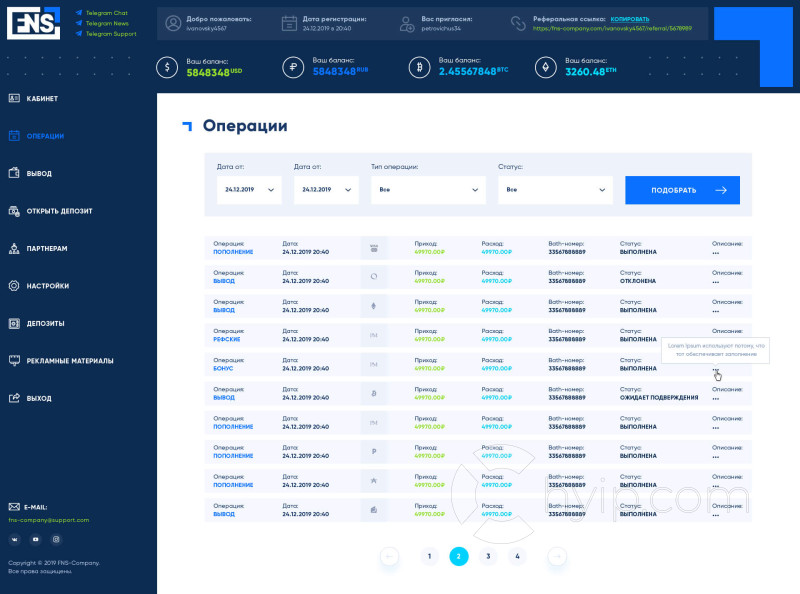Click description dots in first row

[715, 253]
